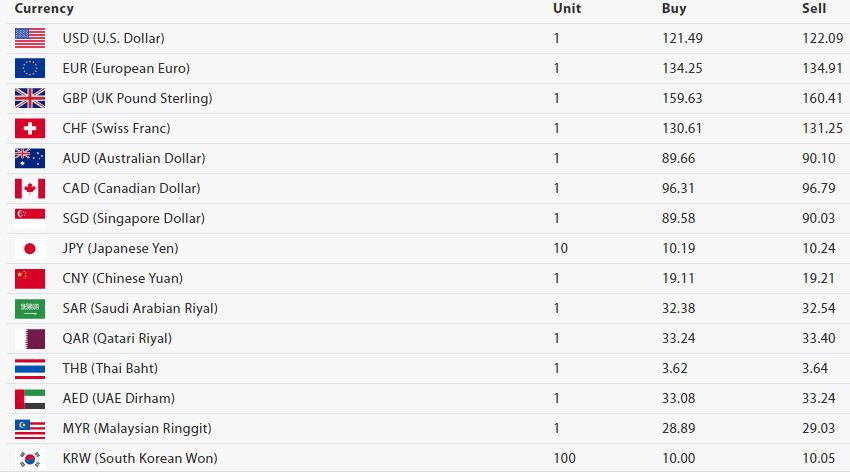Screen dimensions: 850x472
Task: Select the Unit column header
Action: click(x=566, y=9)
